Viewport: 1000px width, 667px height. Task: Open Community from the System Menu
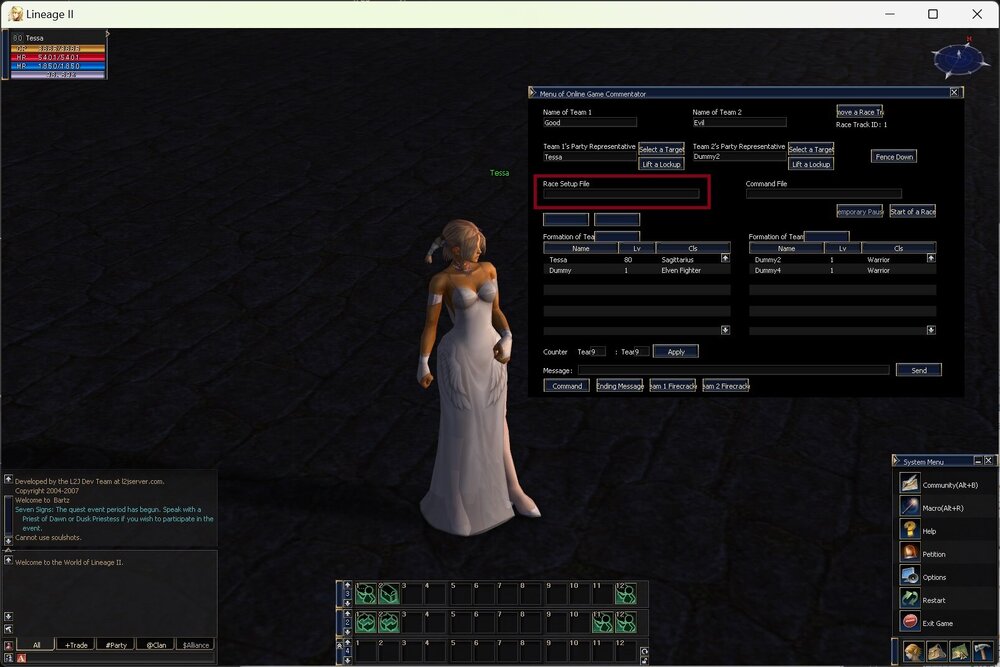pos(909,485)
